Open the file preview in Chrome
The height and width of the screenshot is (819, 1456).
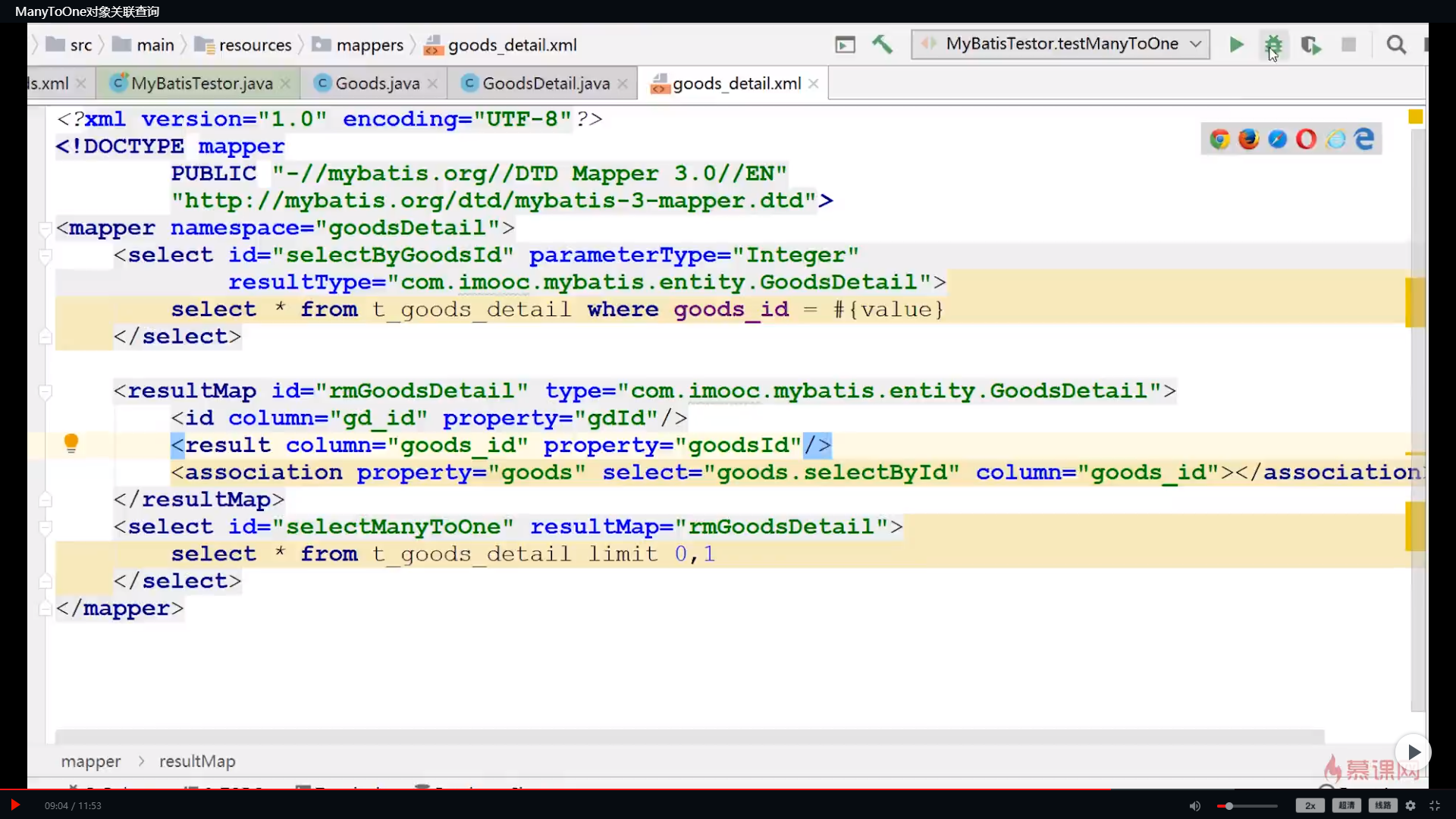[1219, 139]
